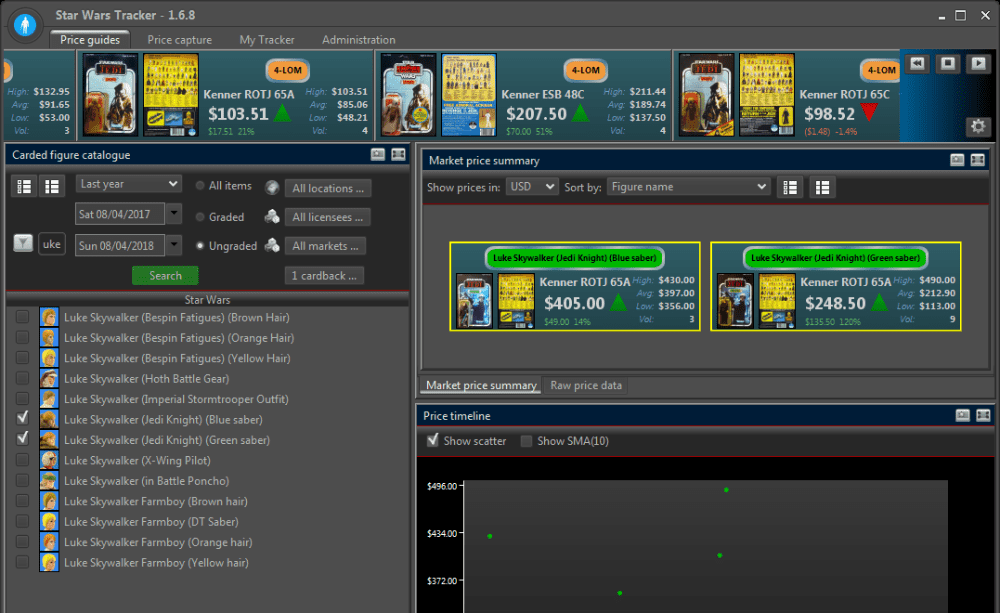Click second panel icon in Market price summary header

(x=978, y=160)
